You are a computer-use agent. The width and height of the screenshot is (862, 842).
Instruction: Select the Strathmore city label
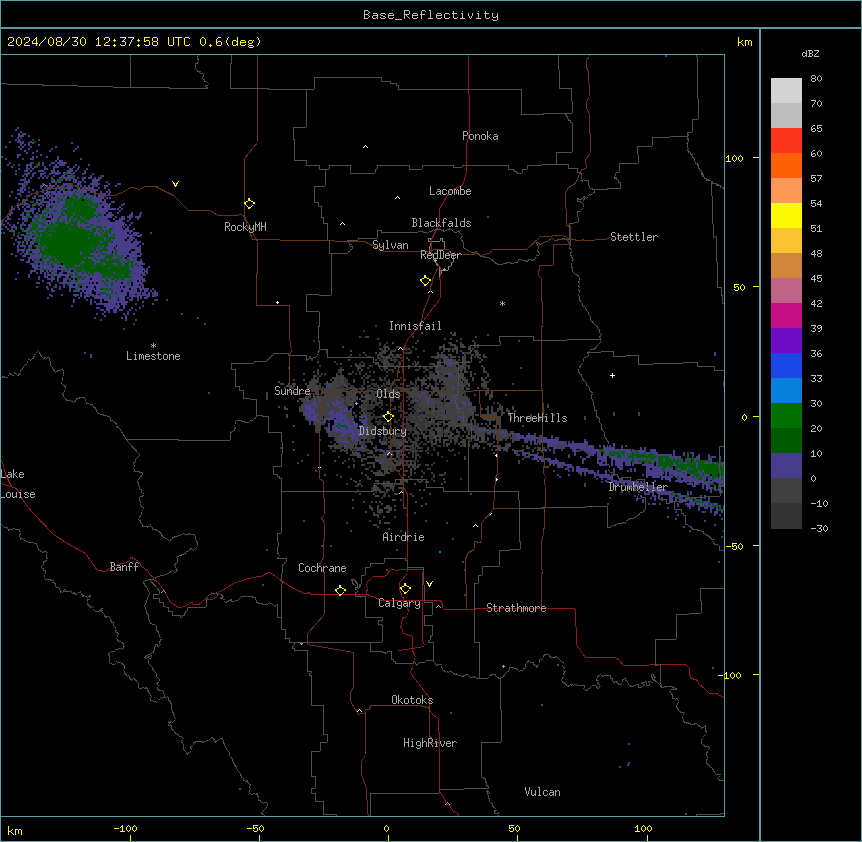tap(516, 608)
